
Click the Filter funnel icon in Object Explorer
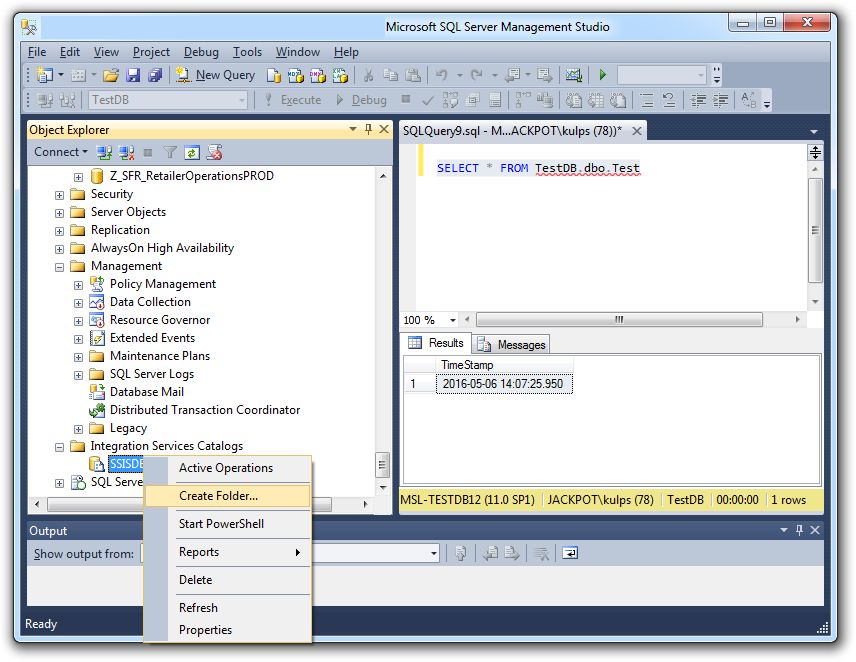[x=170, y=153]
